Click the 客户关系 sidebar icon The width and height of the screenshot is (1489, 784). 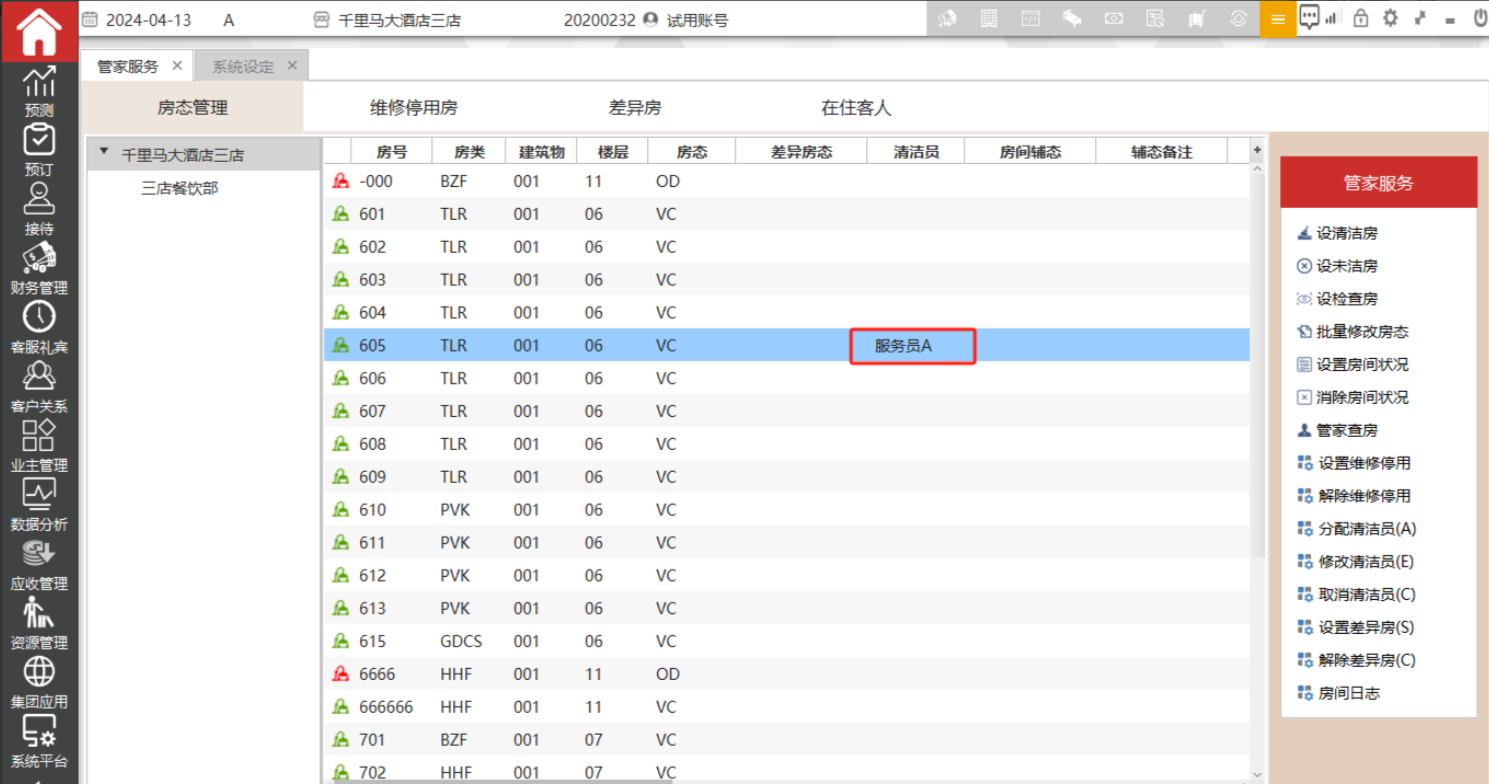click(x=39, y=380)
